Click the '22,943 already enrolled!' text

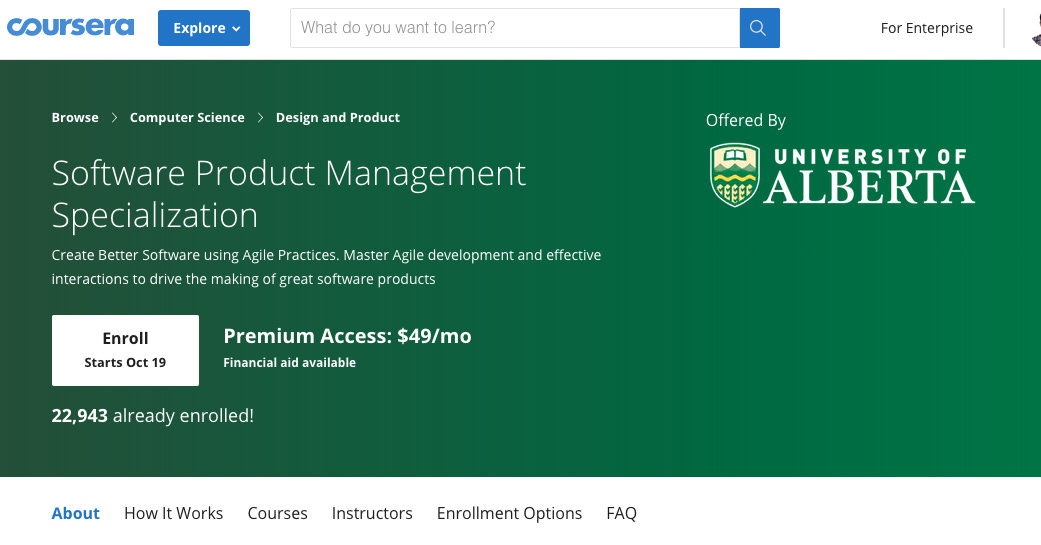tap(153, 416)
